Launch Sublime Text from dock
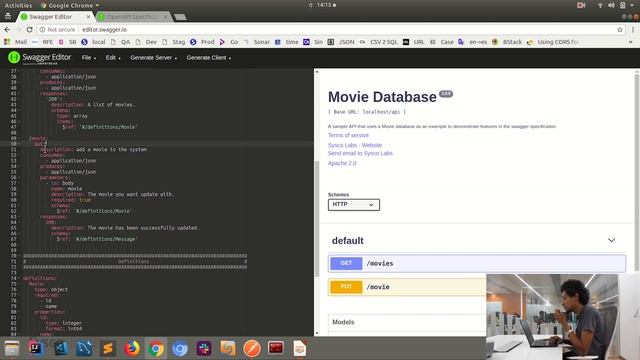This screenshot has width=640, height=360. click(108, 349)
